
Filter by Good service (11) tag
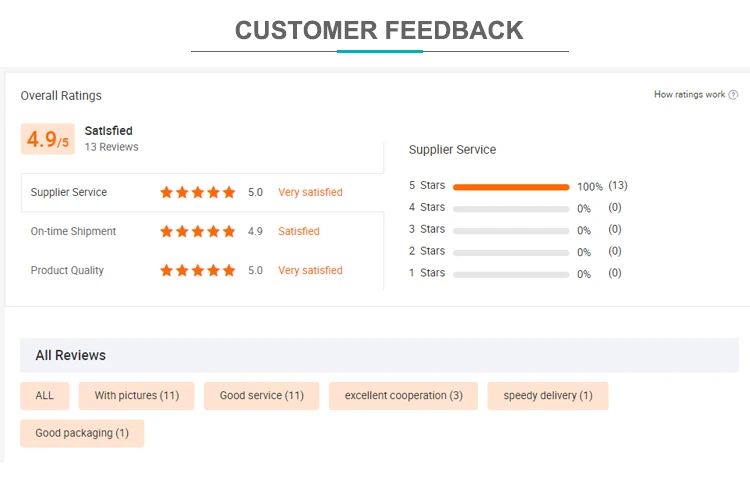pos(261,396)
